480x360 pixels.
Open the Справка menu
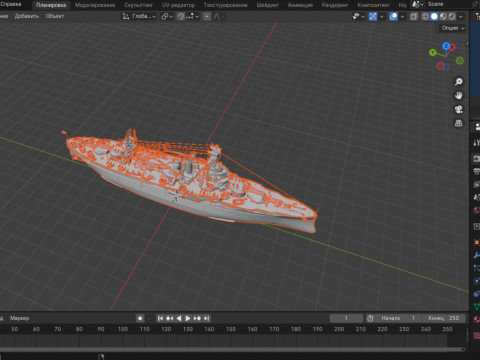(x=11, y=4)
